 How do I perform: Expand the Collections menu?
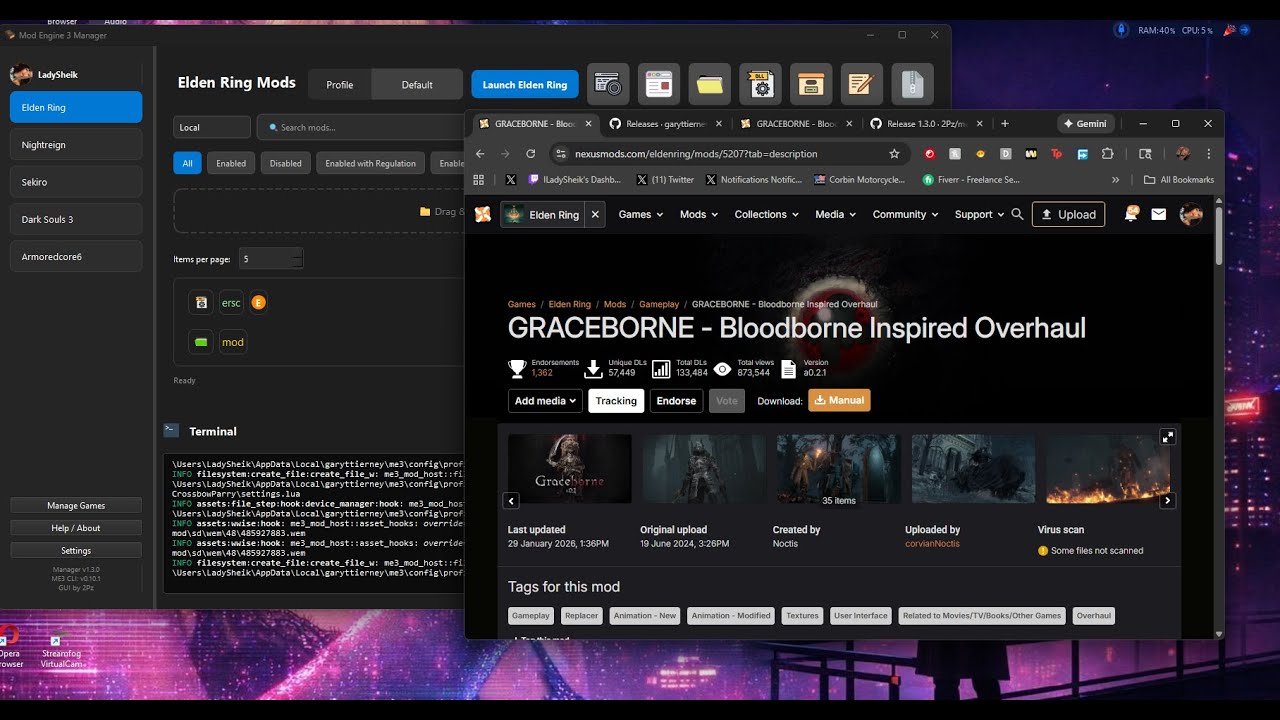point(767,214)
